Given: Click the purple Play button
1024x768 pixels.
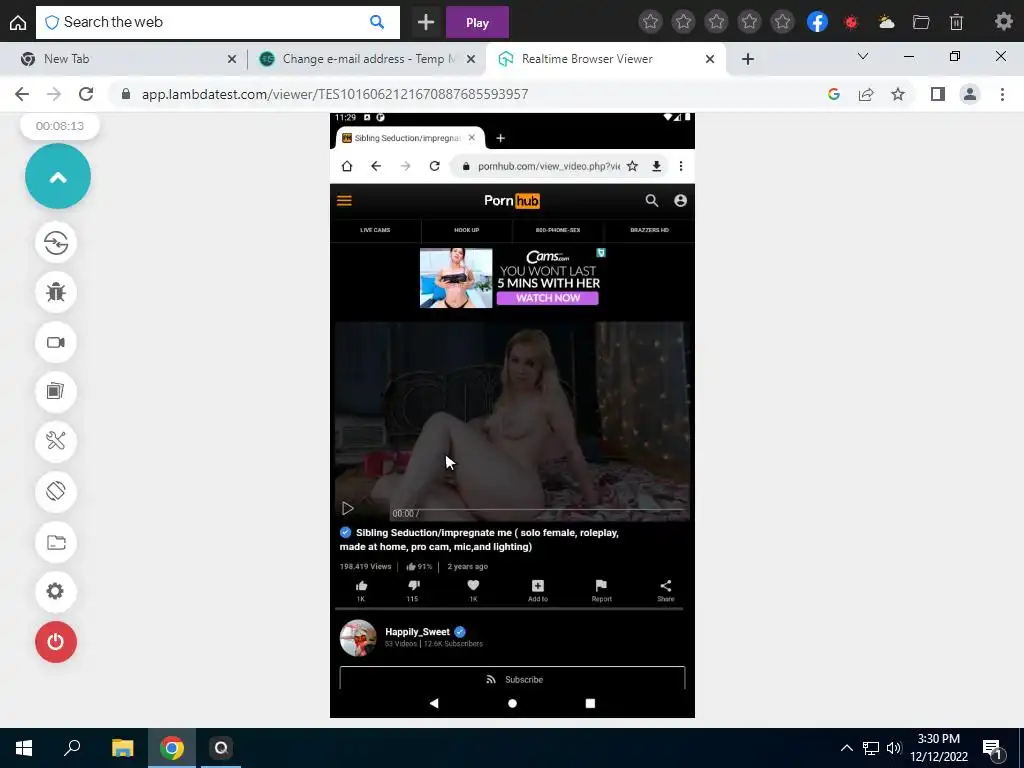Looking at the screenshot, I should 477,23.
